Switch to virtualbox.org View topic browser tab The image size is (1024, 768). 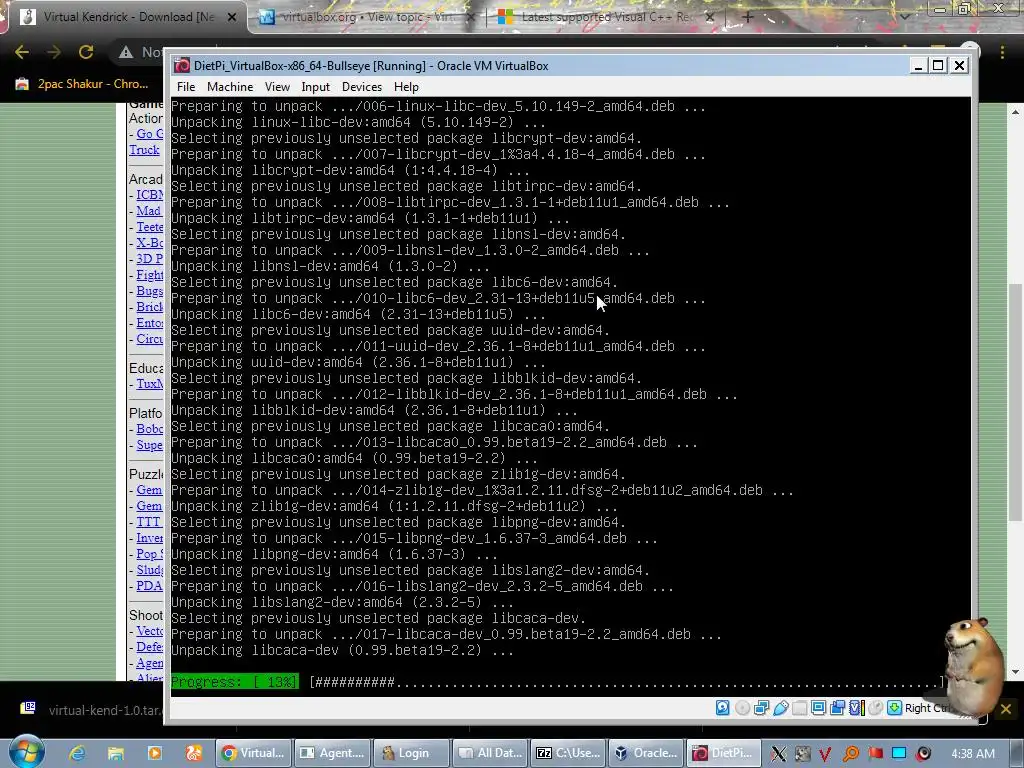click(x=367, y=17)
